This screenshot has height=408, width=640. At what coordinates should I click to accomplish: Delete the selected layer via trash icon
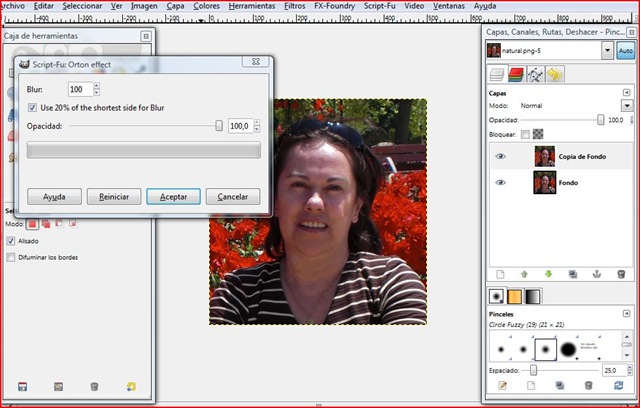point(621,274)
